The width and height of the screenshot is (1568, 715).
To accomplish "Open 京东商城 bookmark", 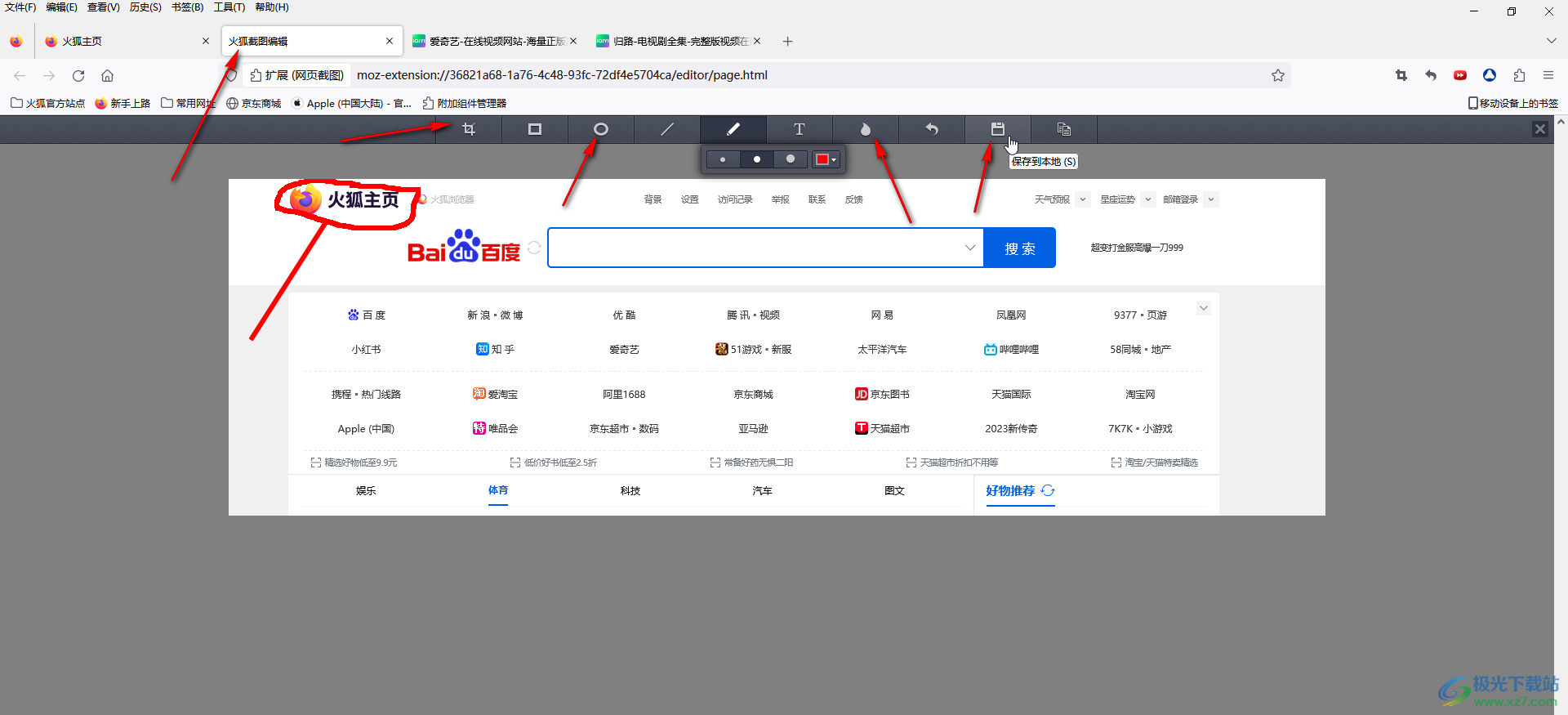I will click(254, 103).
